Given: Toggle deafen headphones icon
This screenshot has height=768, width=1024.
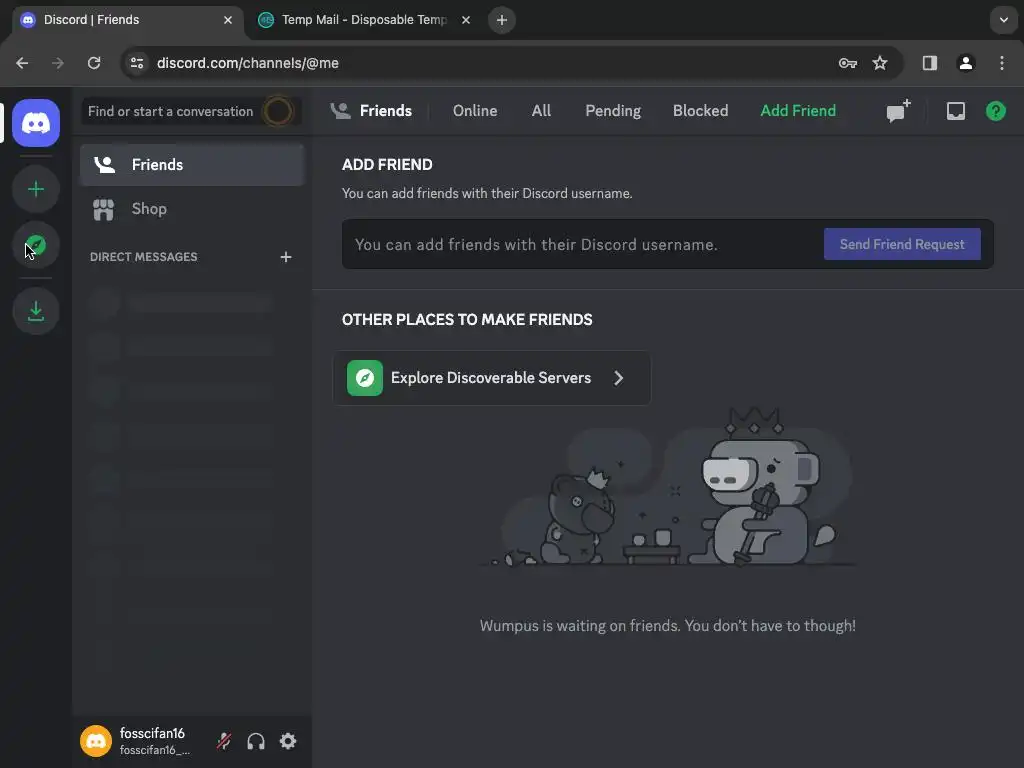Looking at the screenshot, I should (256, 741).
